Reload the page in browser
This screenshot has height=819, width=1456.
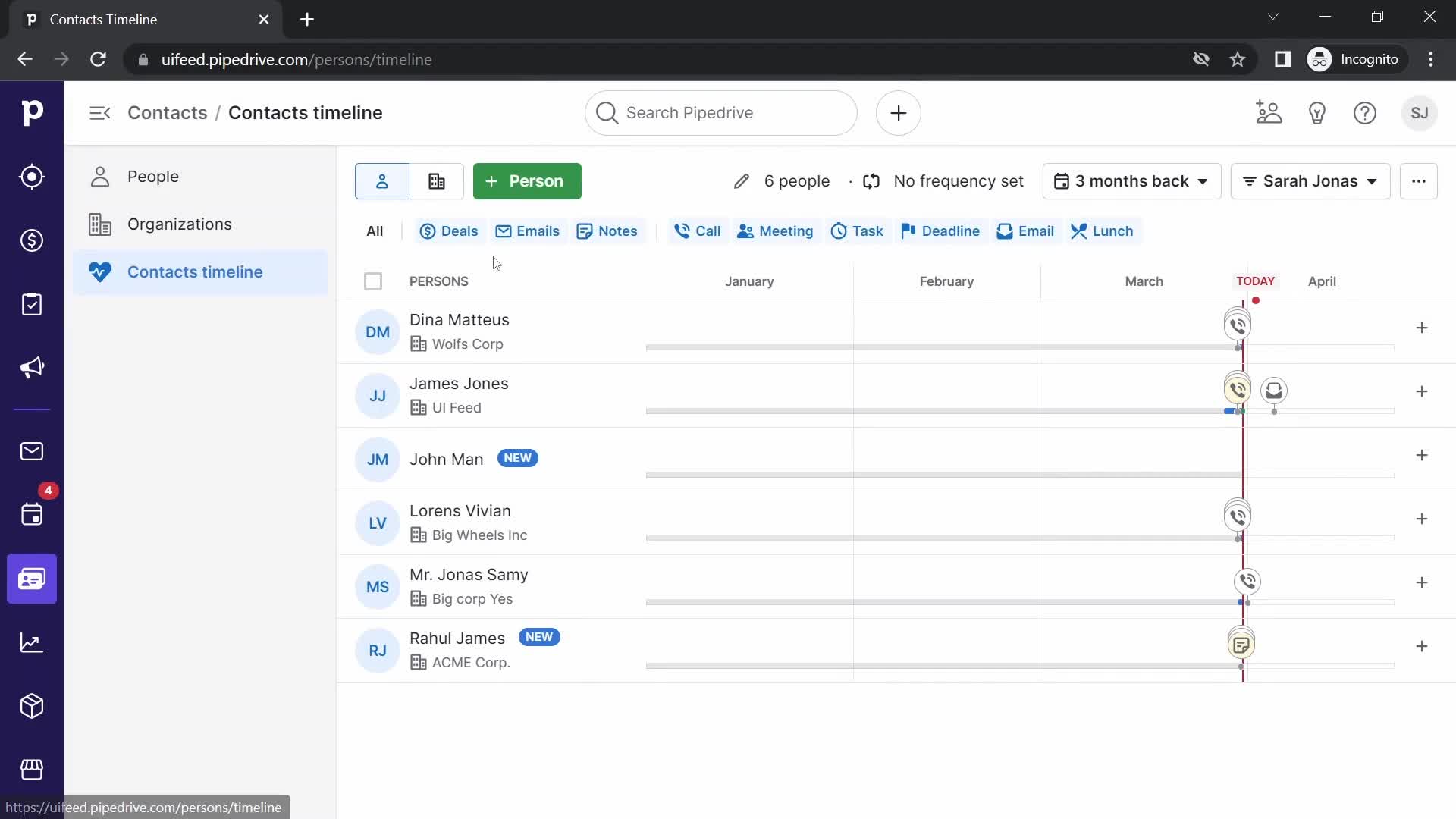pos(98,59)
